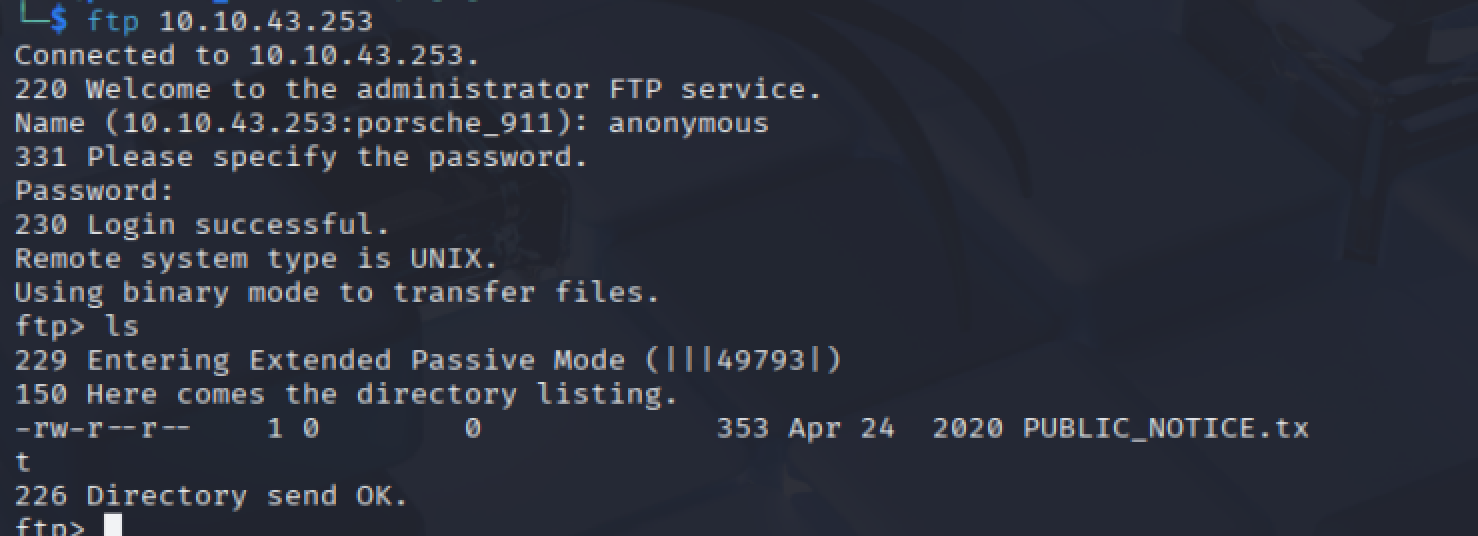The width and height of the screenshot is (1478, 536).
Task: Click the dollar sign shell prompt symbol
Action: [59, 21]
